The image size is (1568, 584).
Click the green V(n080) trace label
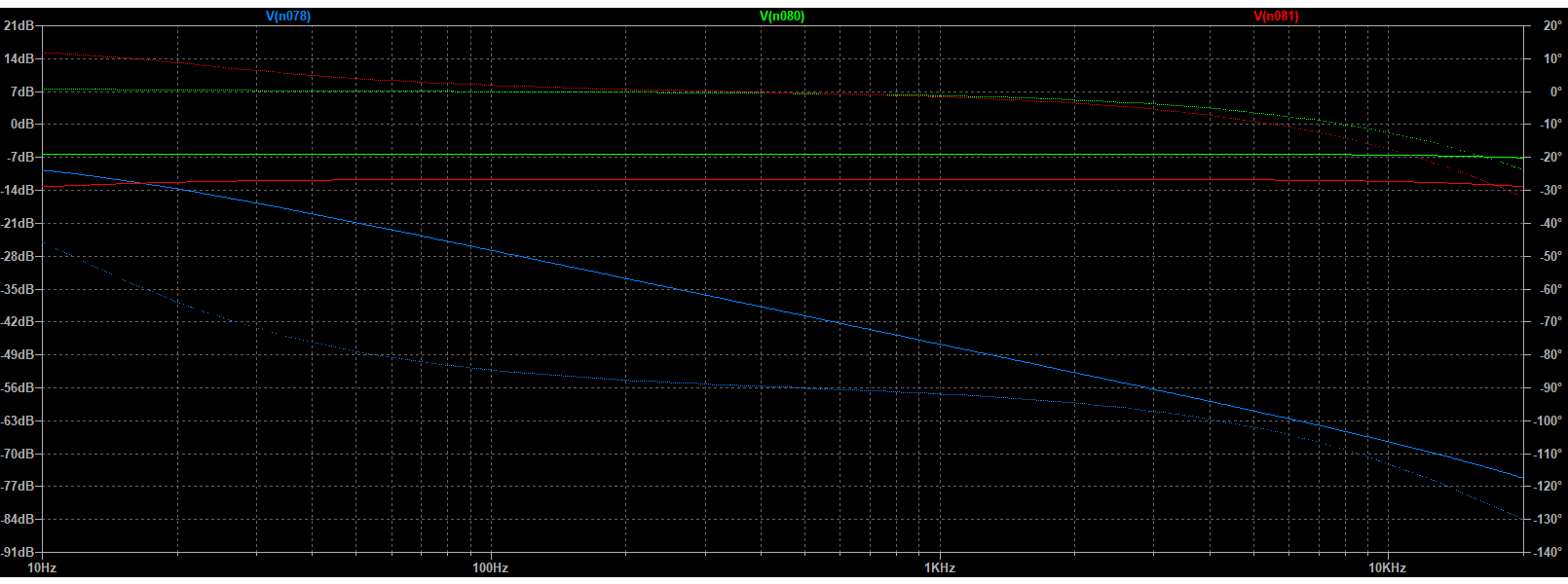click(x=782, y=17)
